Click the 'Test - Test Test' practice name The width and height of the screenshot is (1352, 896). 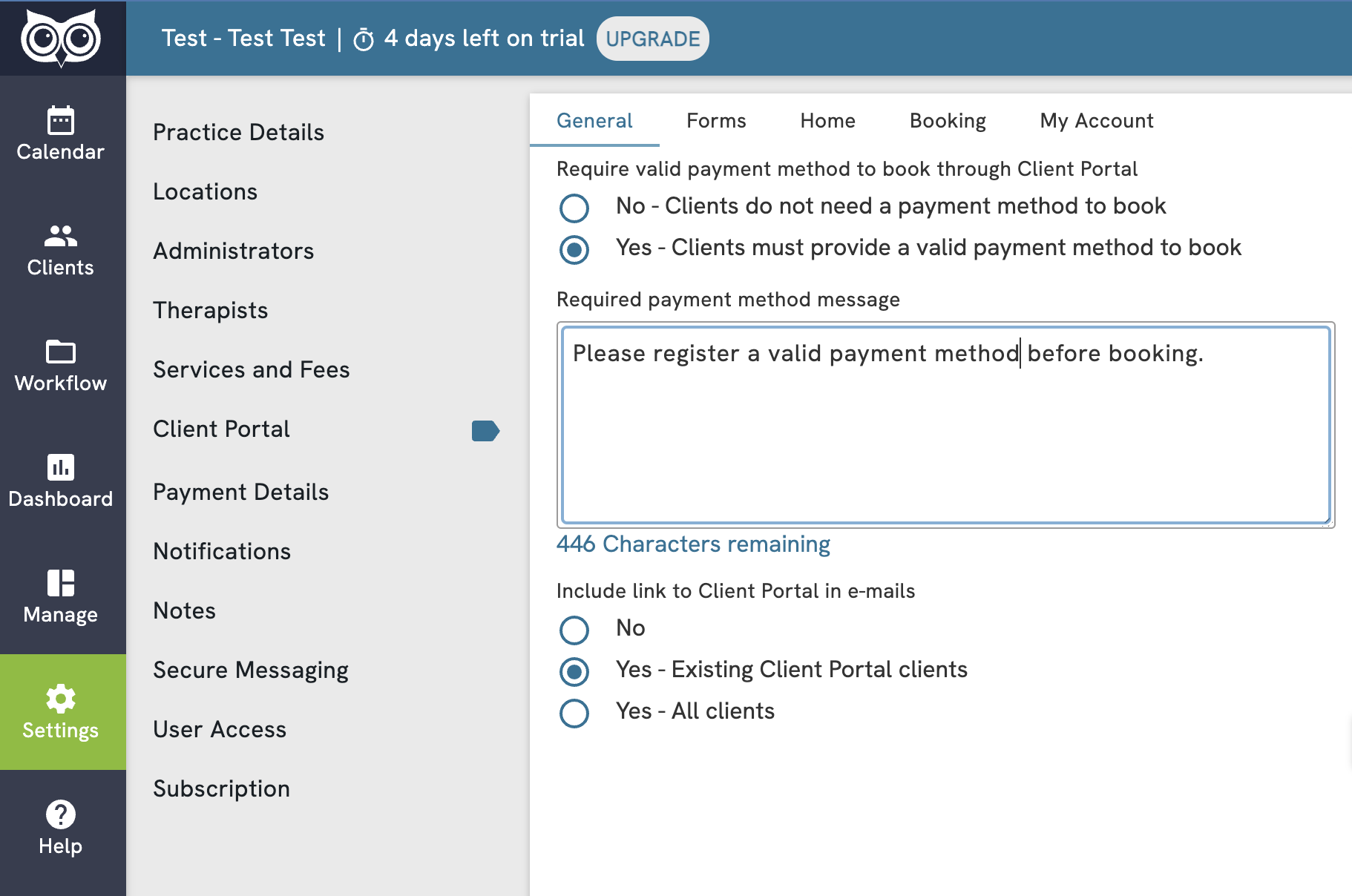243,38
